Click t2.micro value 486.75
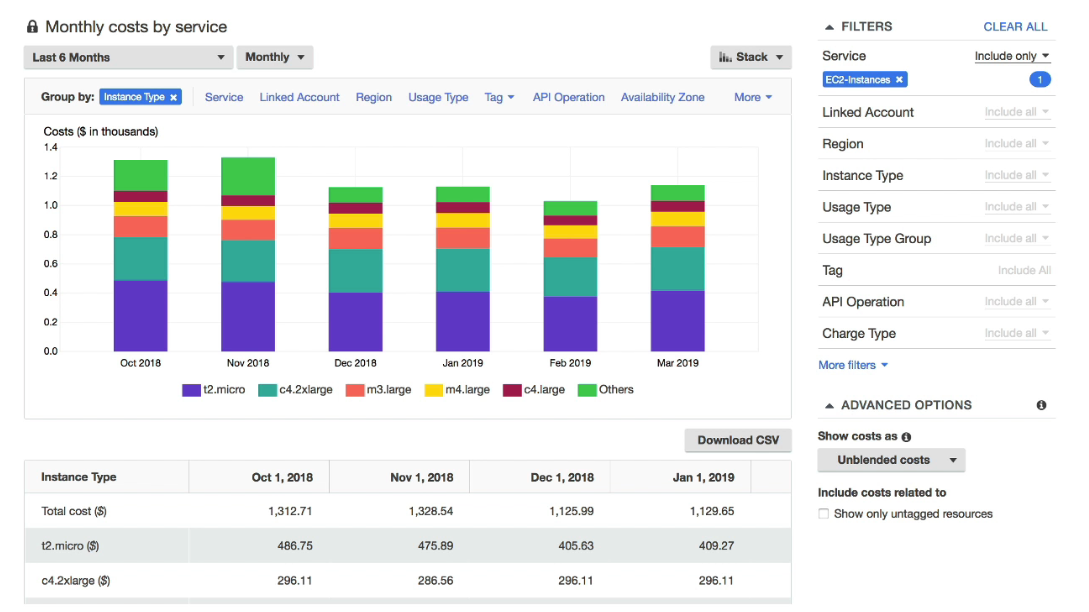The image size is (1089, 612). (295, 546)
